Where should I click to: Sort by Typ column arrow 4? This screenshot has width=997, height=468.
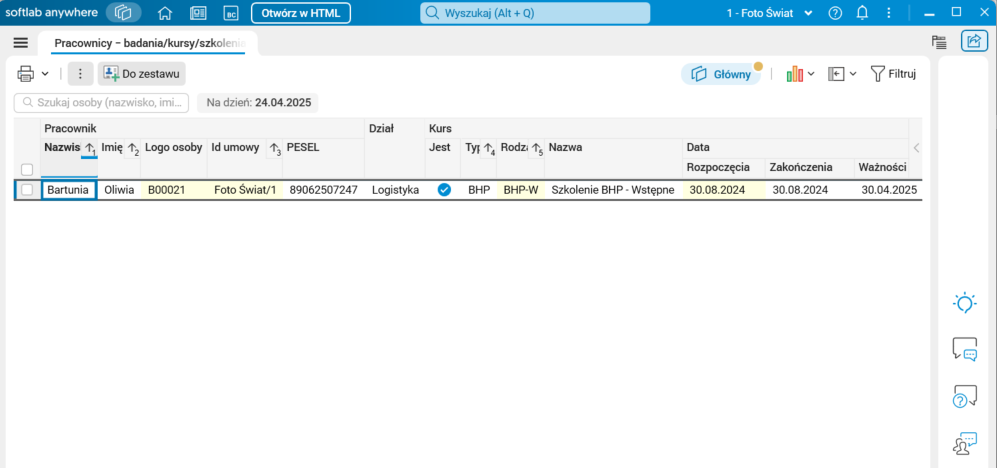(x=488, y=149)
